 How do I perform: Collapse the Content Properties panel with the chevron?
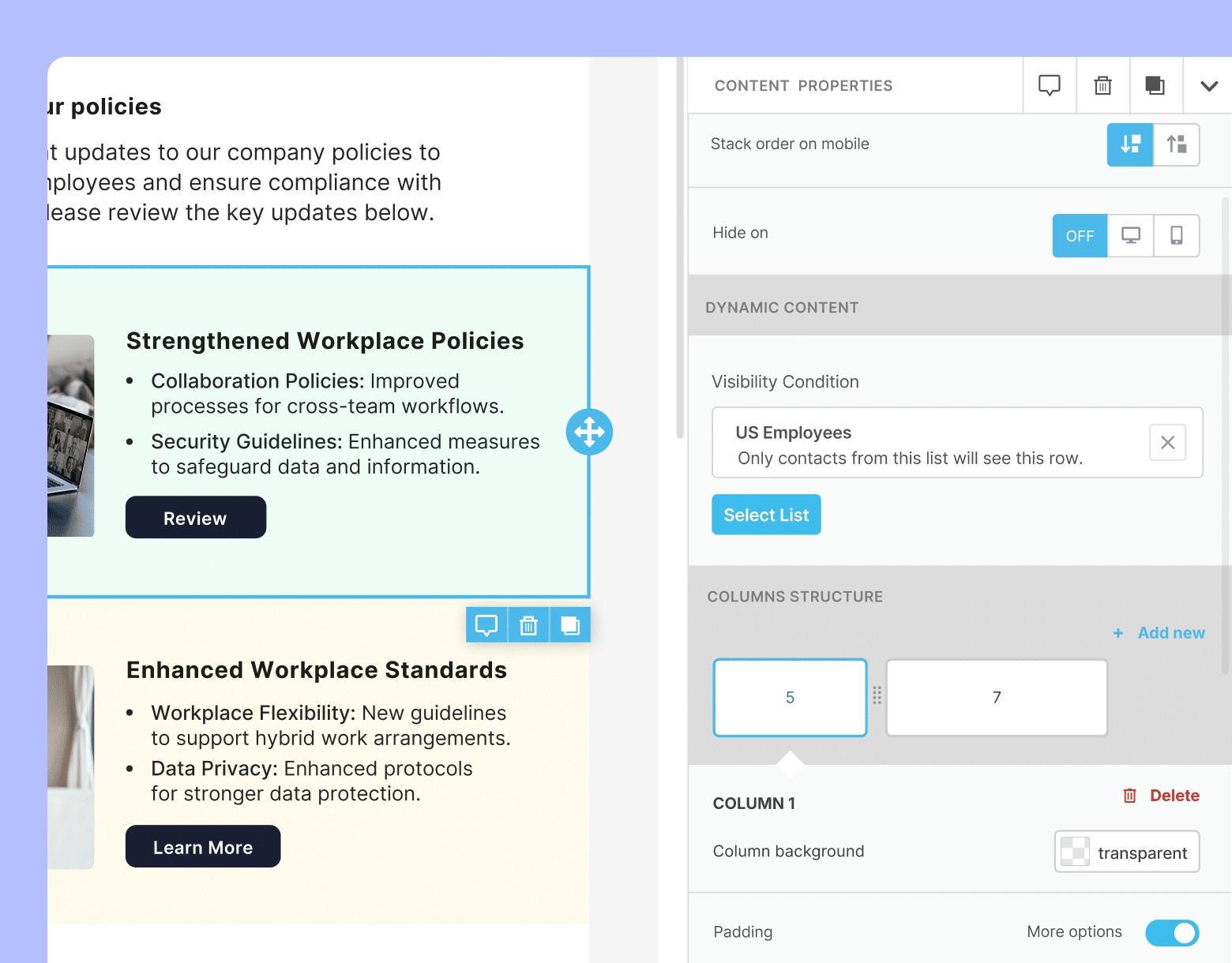pyautogui.click(x=1208, y=86)
